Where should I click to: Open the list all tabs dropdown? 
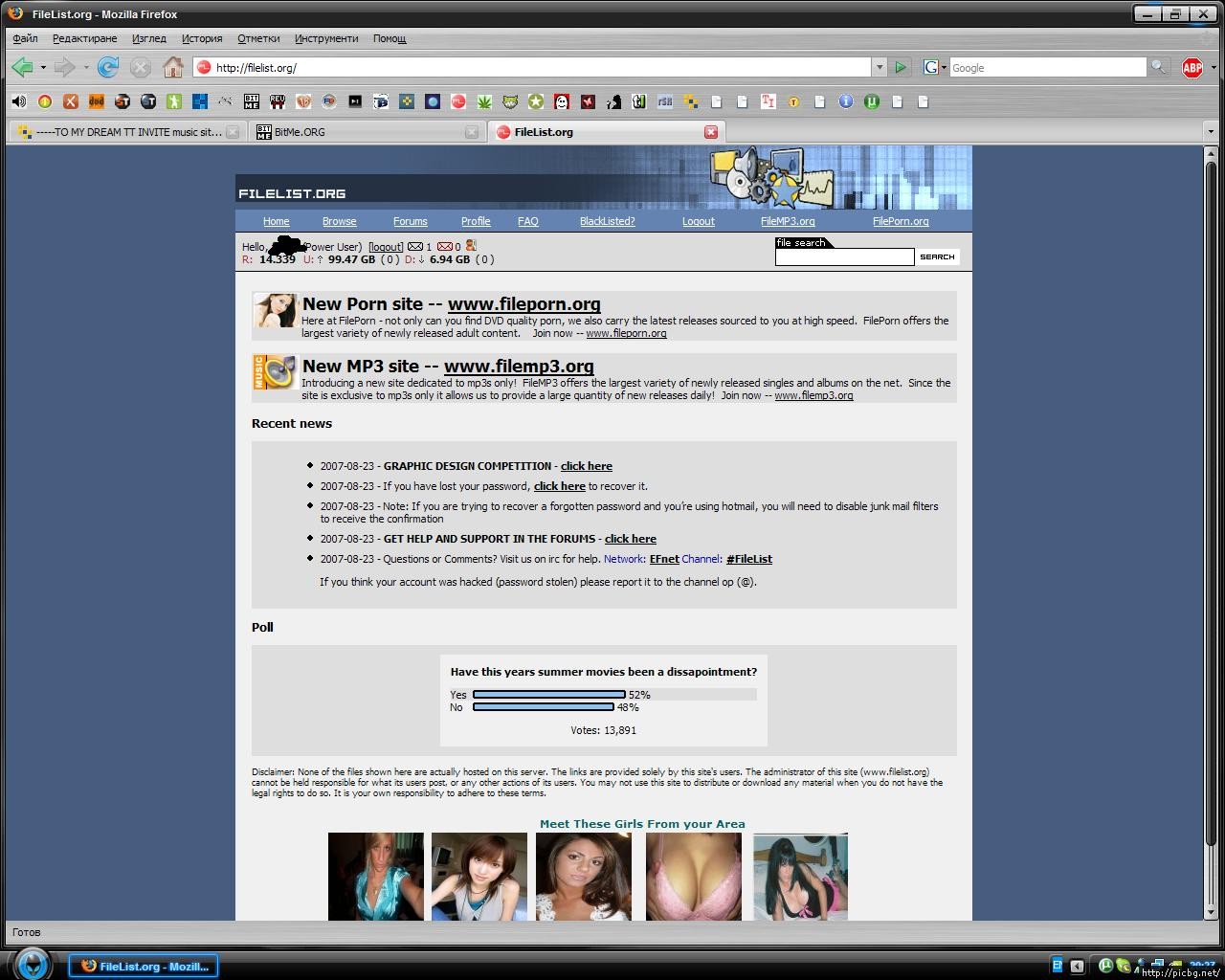1211,132
